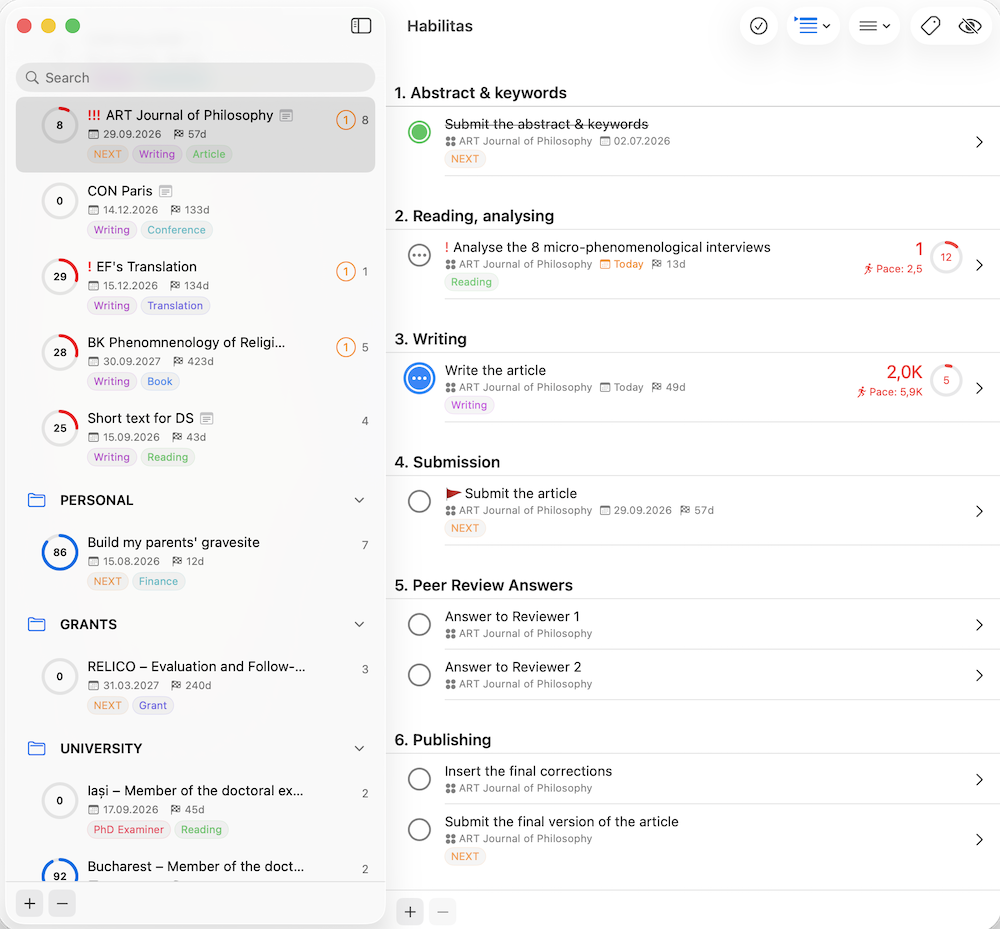Add a project with sidebar plus button
Viewport: 1000px width, 929px height.
tap(29, 903)
